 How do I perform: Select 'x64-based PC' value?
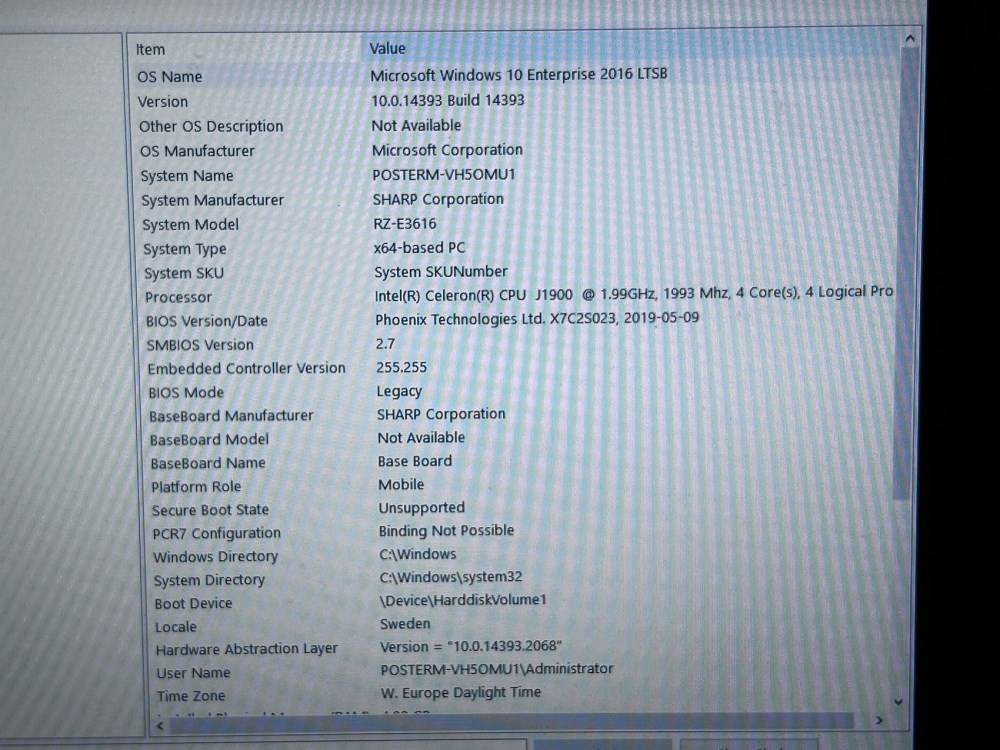click(420, 247)
